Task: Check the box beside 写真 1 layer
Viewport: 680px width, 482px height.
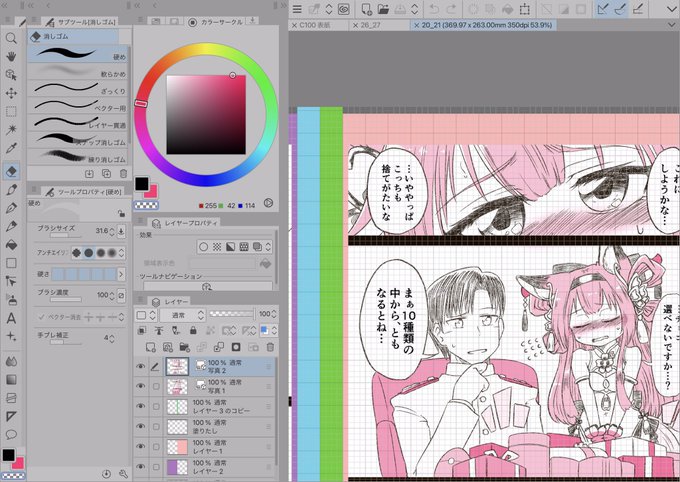Action: (156, 386)
